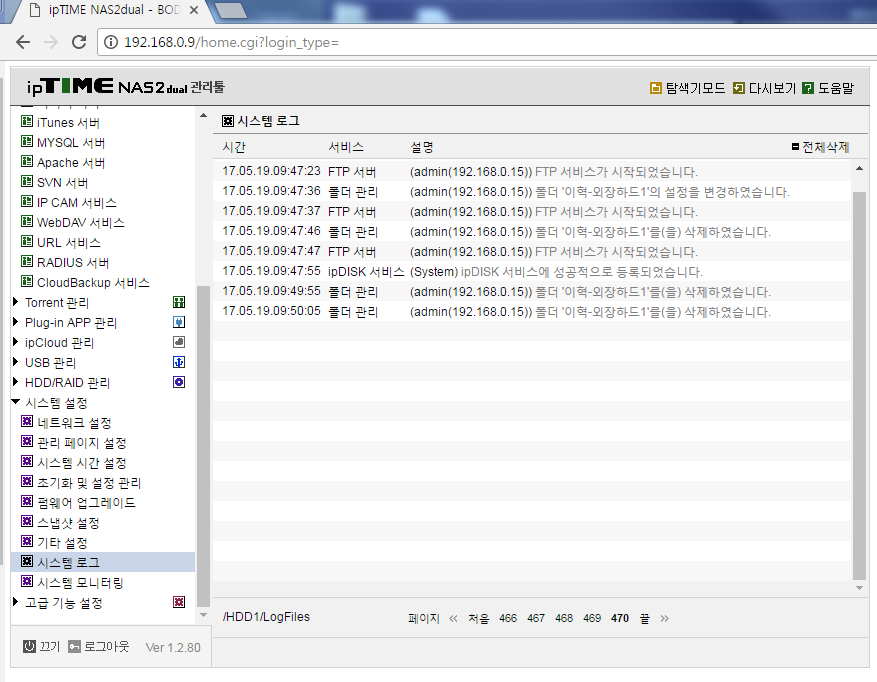The image size is (877, 682).
Task: Click the 탐색기모드 icon in header
Action: pyautogui.click(x=656, y=88)
